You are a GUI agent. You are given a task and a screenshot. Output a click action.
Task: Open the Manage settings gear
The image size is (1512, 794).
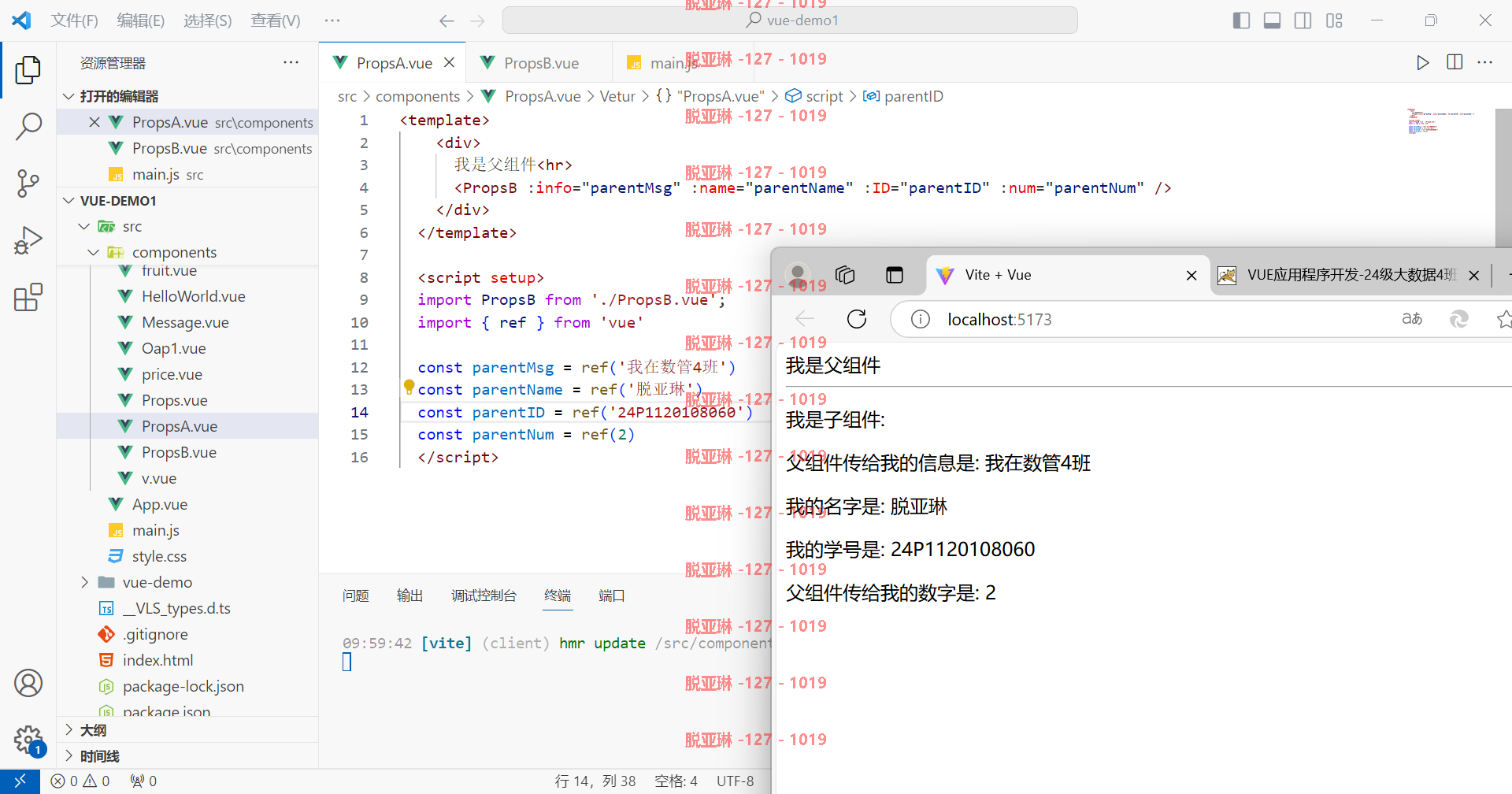tap(28, 740)
